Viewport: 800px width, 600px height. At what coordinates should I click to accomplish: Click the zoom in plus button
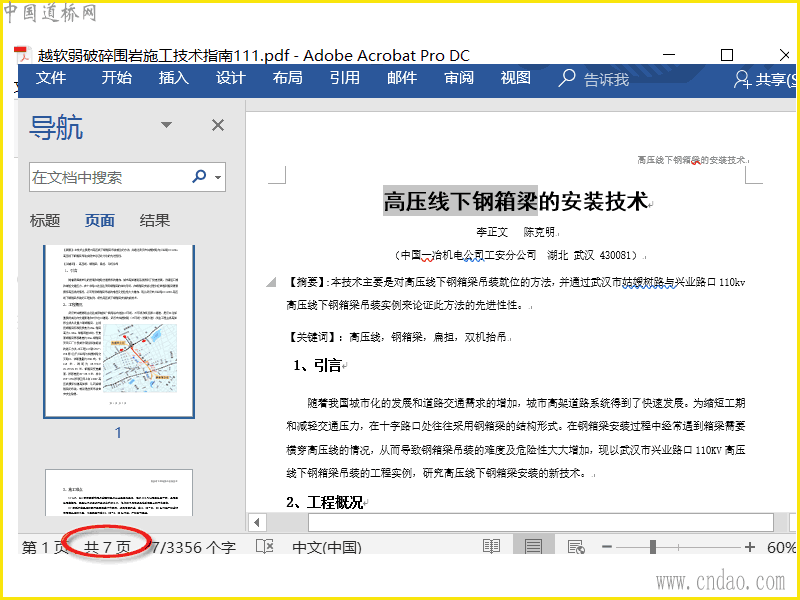click(750, 547)
